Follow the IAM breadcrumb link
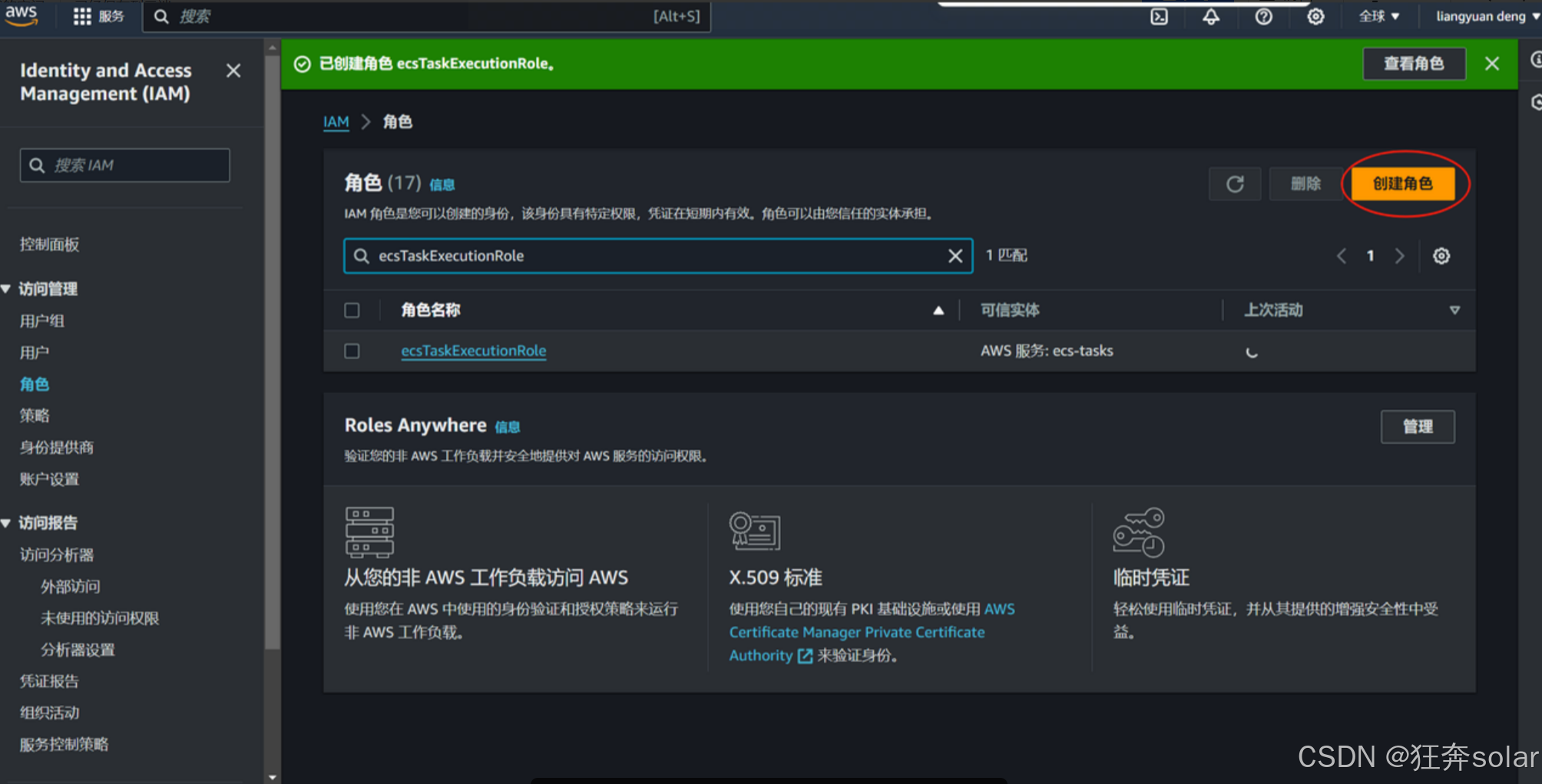 pos(336,122)
